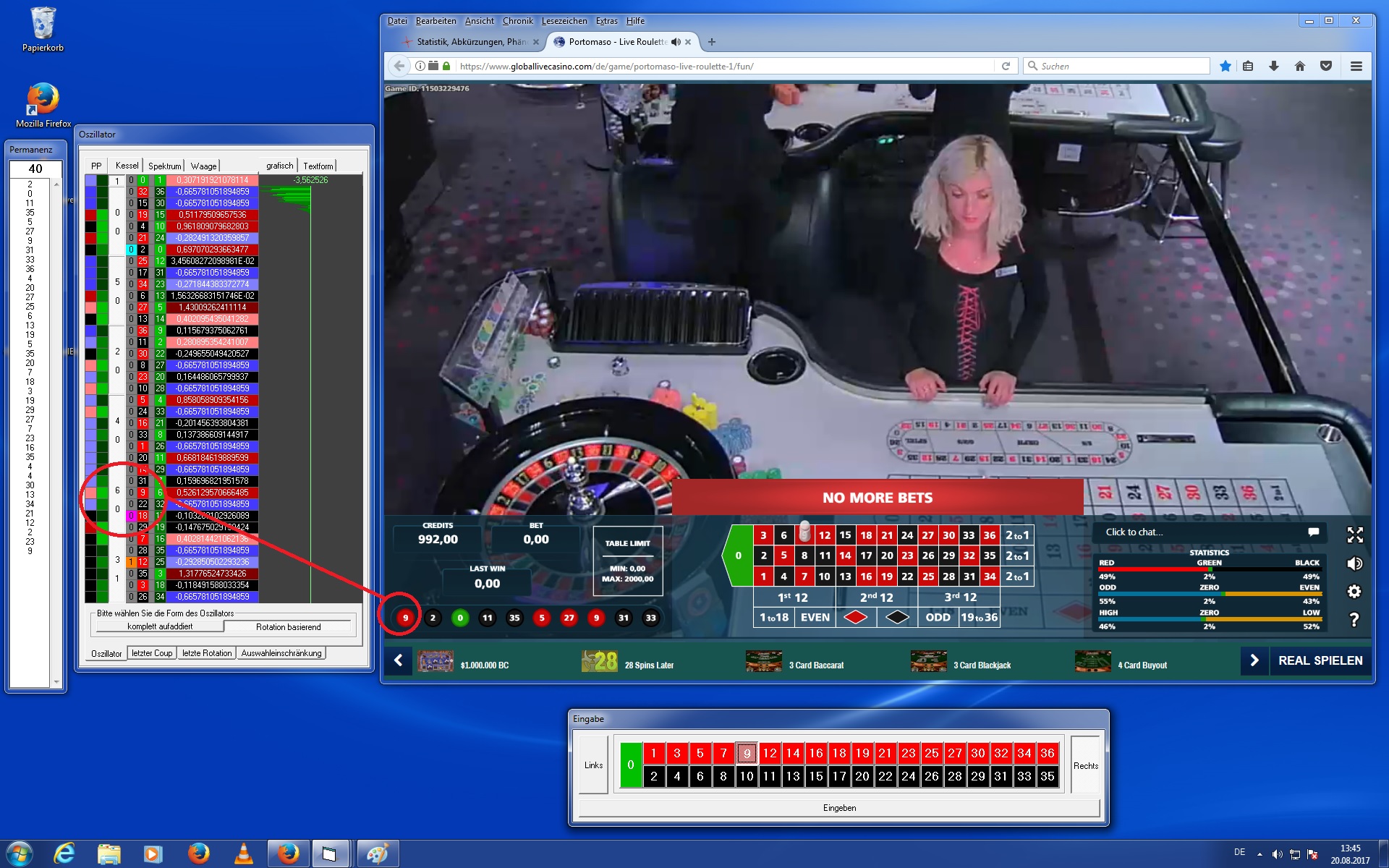Send chat message bubble icon
Screen dimensions: 1389x868
coord(1314,532)
